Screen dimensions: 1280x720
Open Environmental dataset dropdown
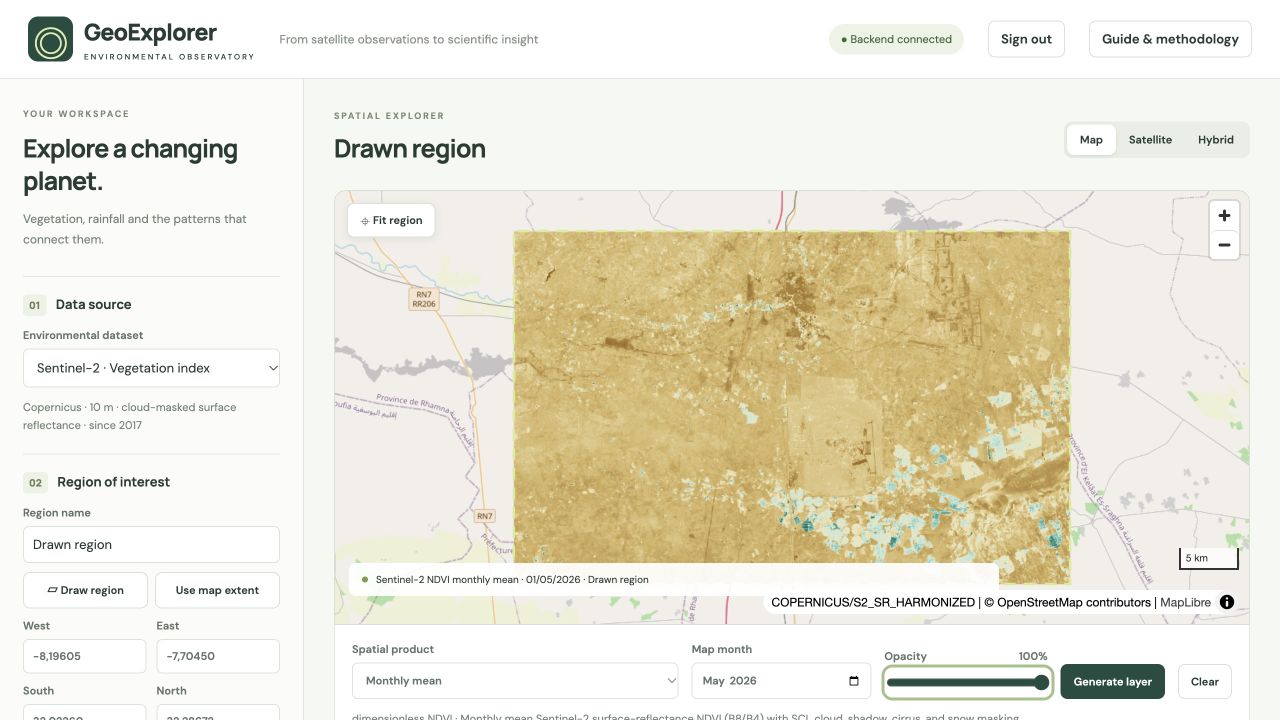point(151,368)
